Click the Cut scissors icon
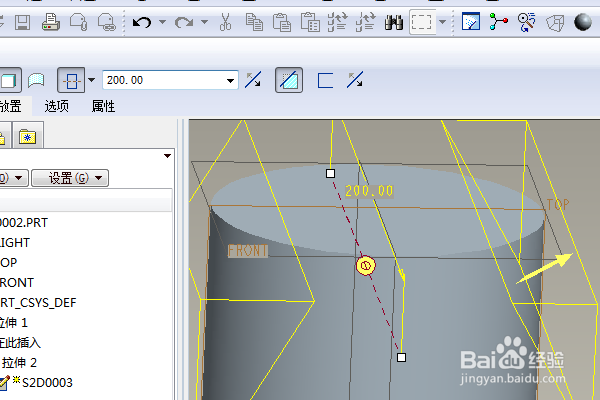This screenshot has width=600, height=400. 225,22
